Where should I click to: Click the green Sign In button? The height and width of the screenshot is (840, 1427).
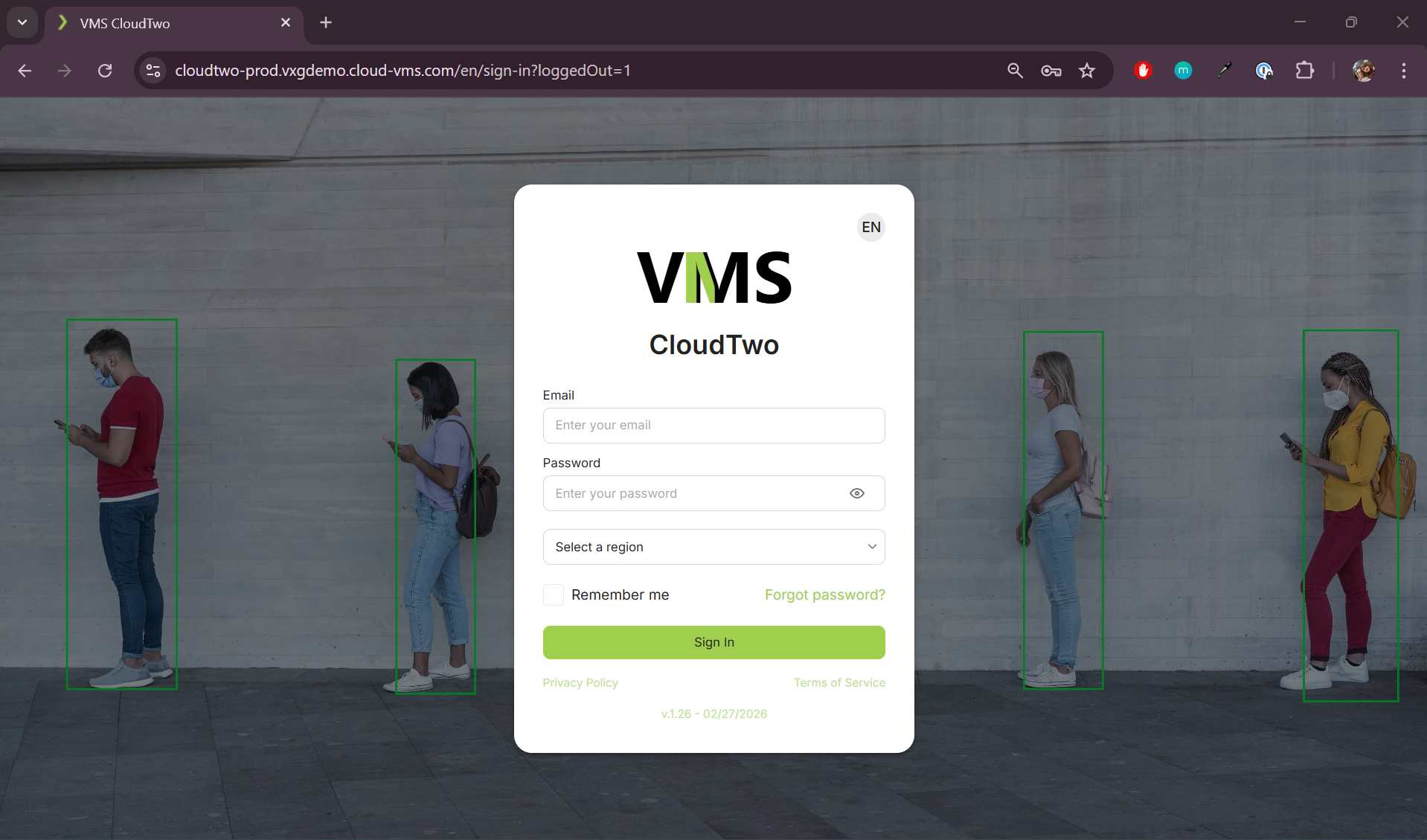point(713,642)
